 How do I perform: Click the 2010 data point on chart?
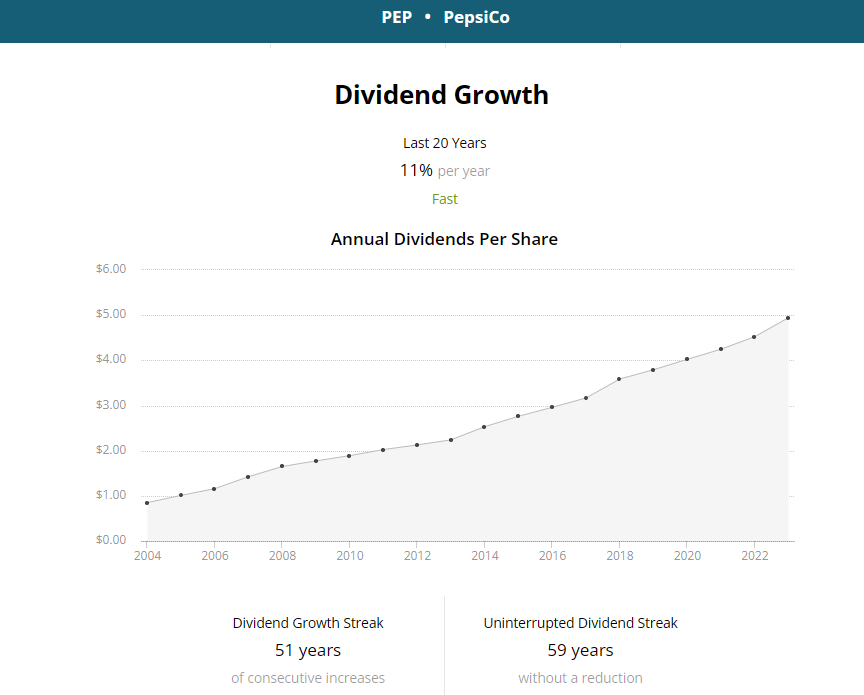(349, 456)
